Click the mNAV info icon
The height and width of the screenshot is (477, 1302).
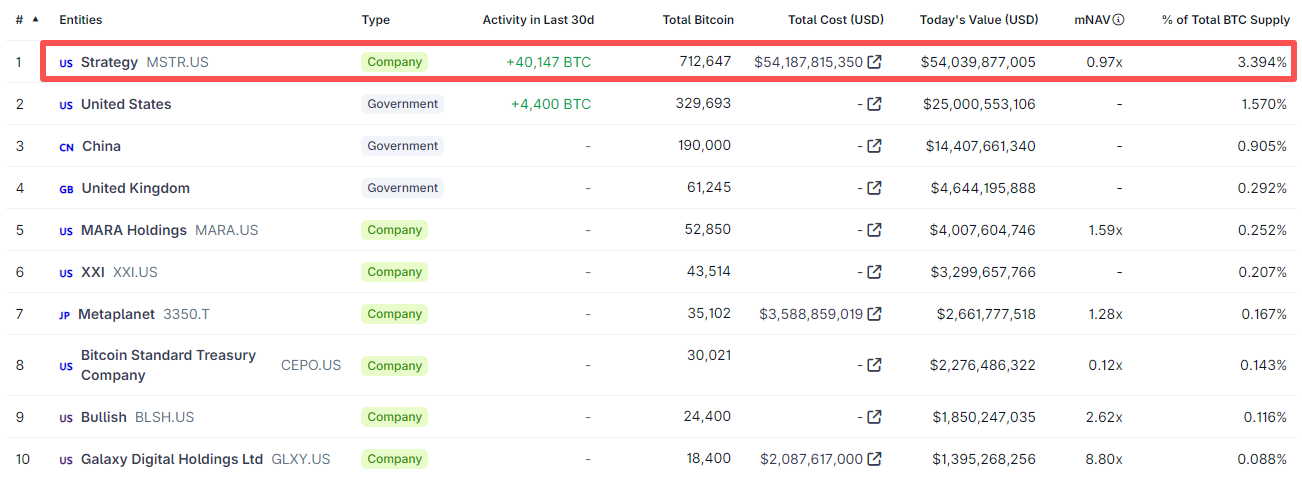pyautogui.click(x=1118, y=20)
